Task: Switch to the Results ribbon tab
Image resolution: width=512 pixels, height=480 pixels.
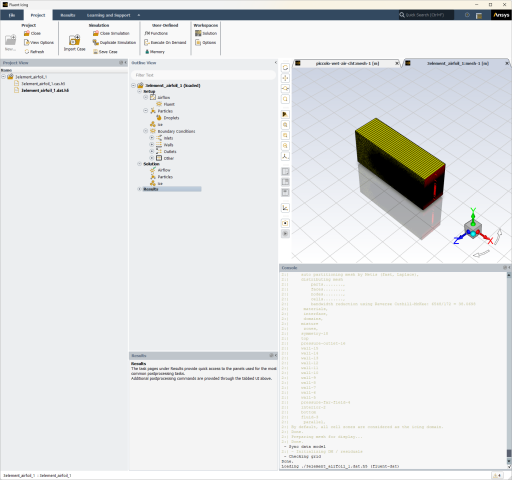Action: 68,15
